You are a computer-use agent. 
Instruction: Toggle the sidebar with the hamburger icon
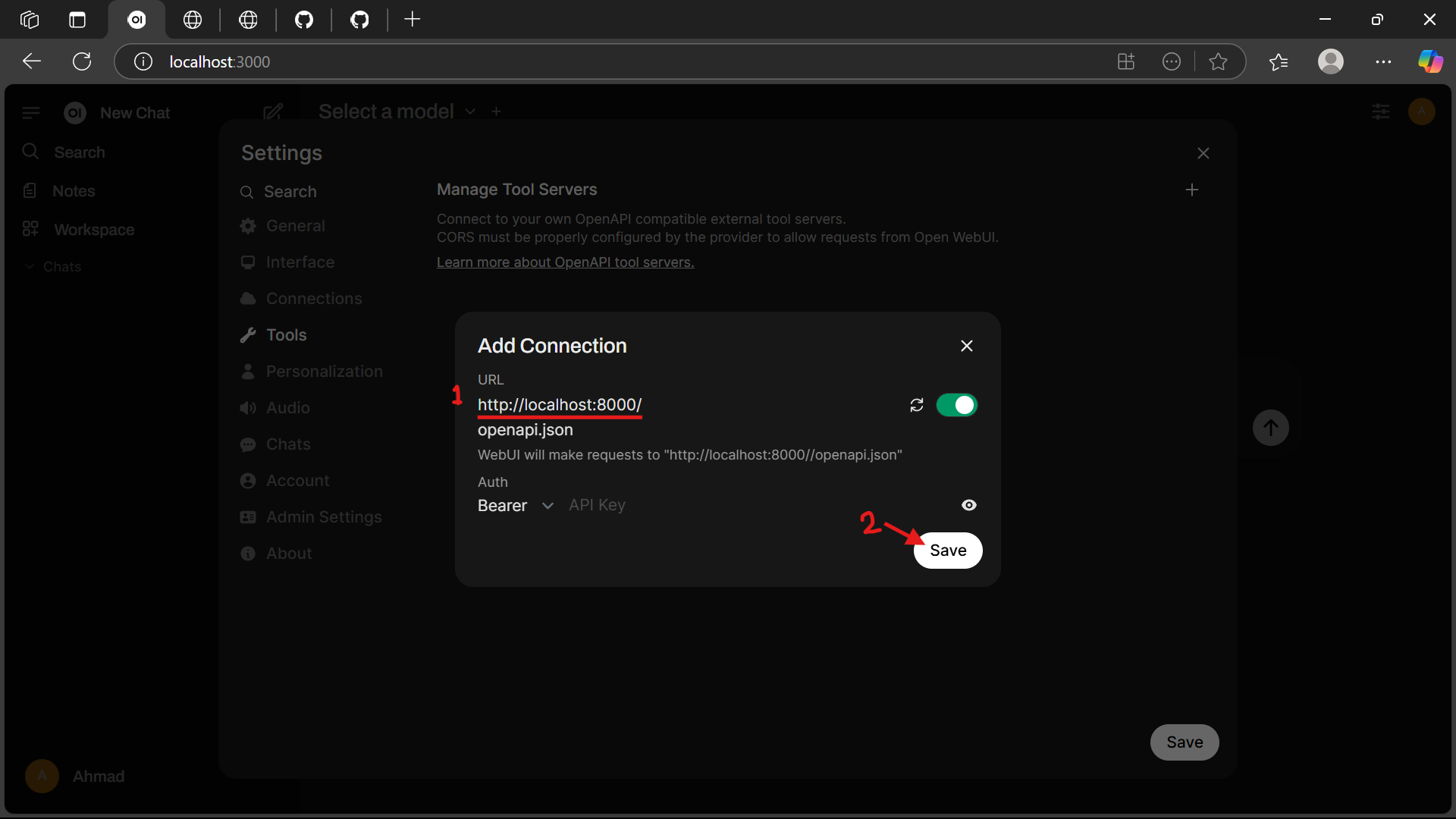[x=30, y=113]
